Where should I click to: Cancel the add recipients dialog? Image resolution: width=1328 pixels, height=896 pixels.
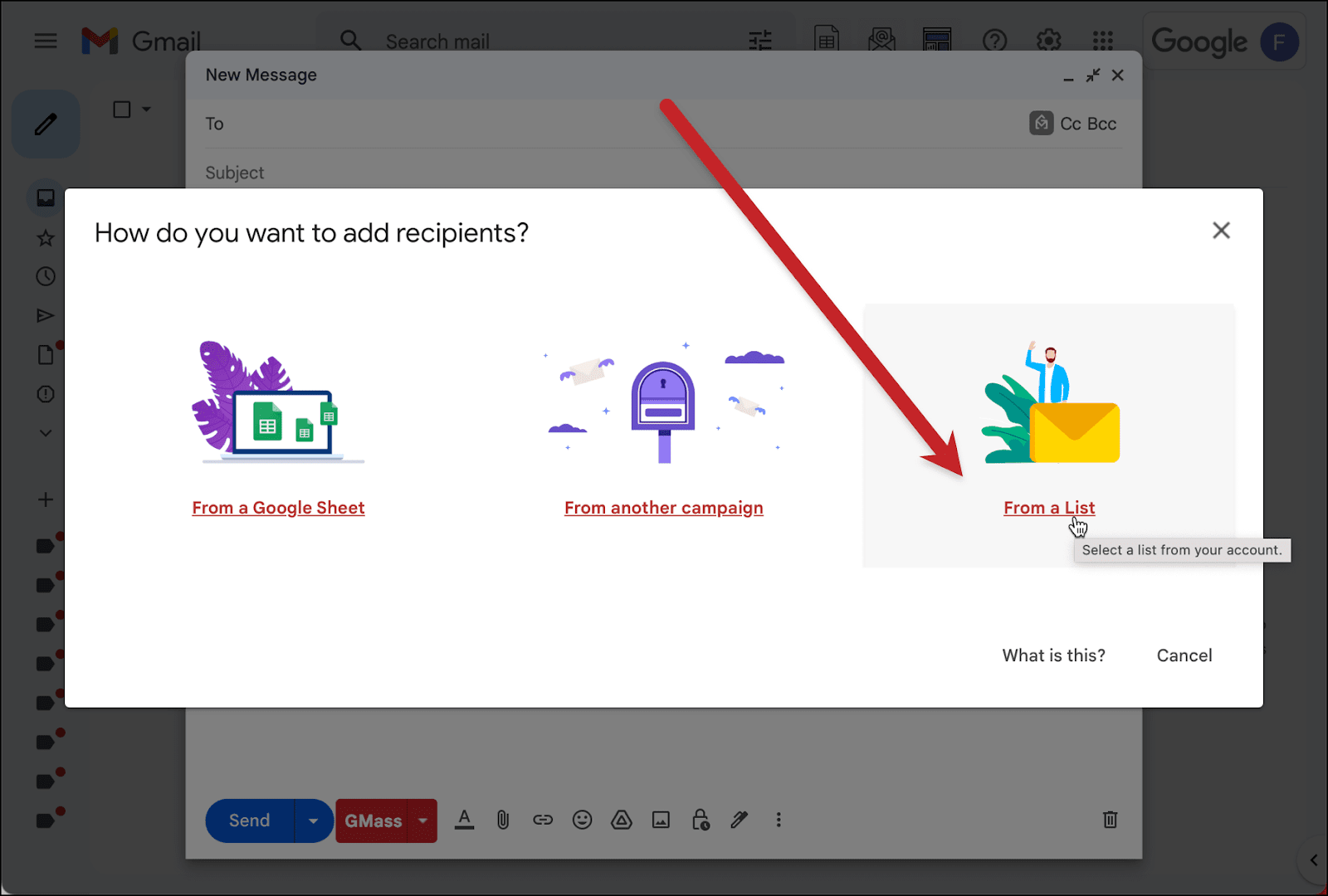tap(1184, 655)
